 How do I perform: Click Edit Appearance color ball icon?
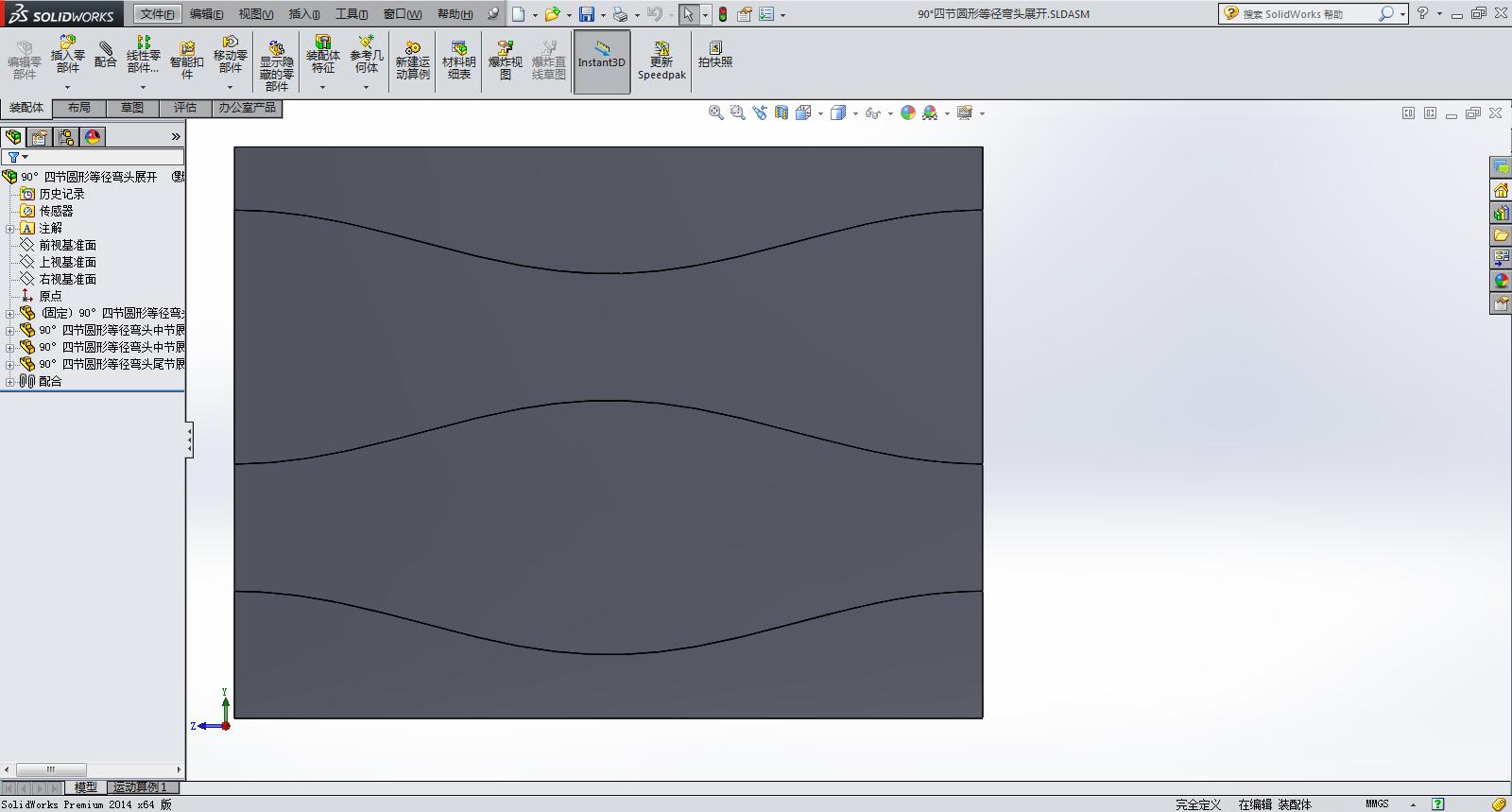click(x=908, y=112)
